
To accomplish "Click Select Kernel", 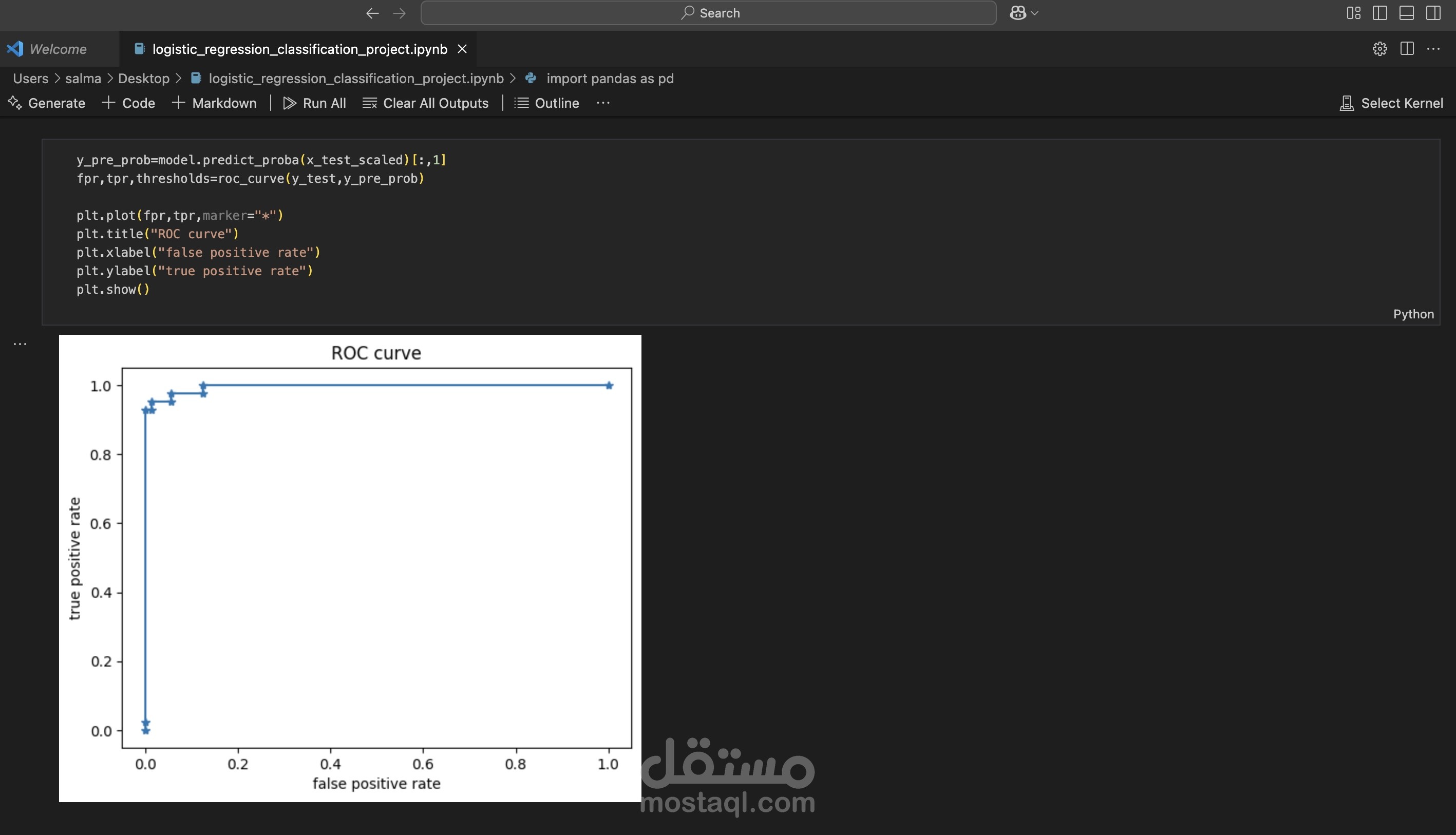I will (1391, 103).
